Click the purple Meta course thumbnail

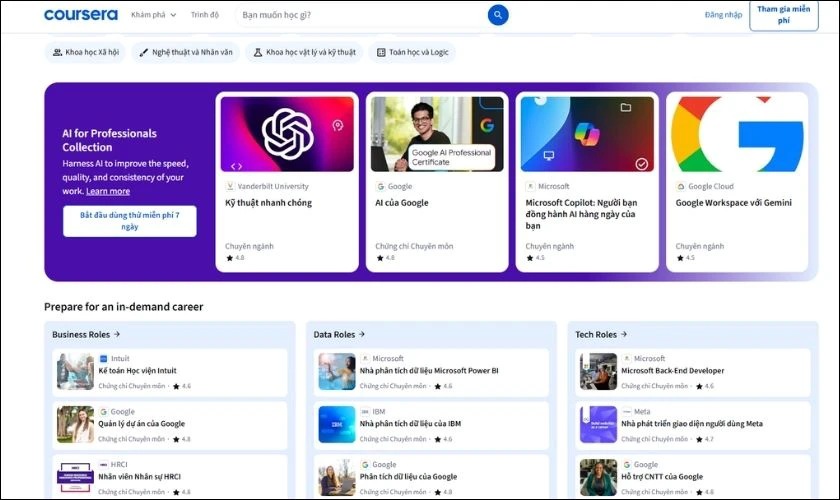pos(598,424)
